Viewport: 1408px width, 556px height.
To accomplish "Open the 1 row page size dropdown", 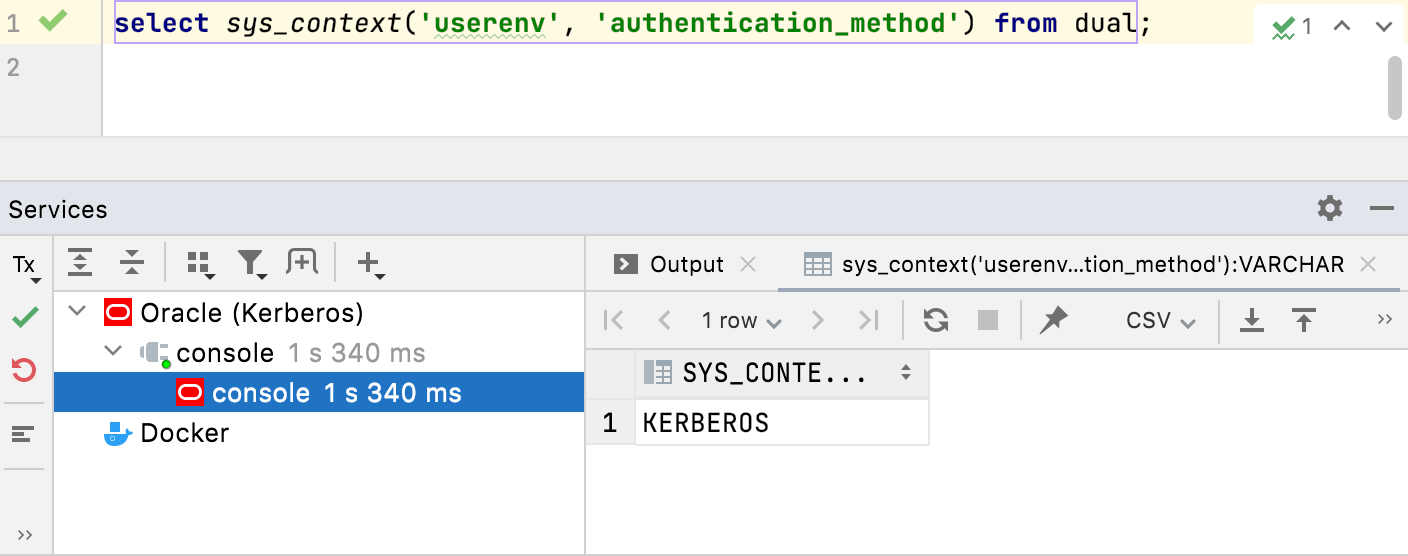I will [x=742, y=321].
